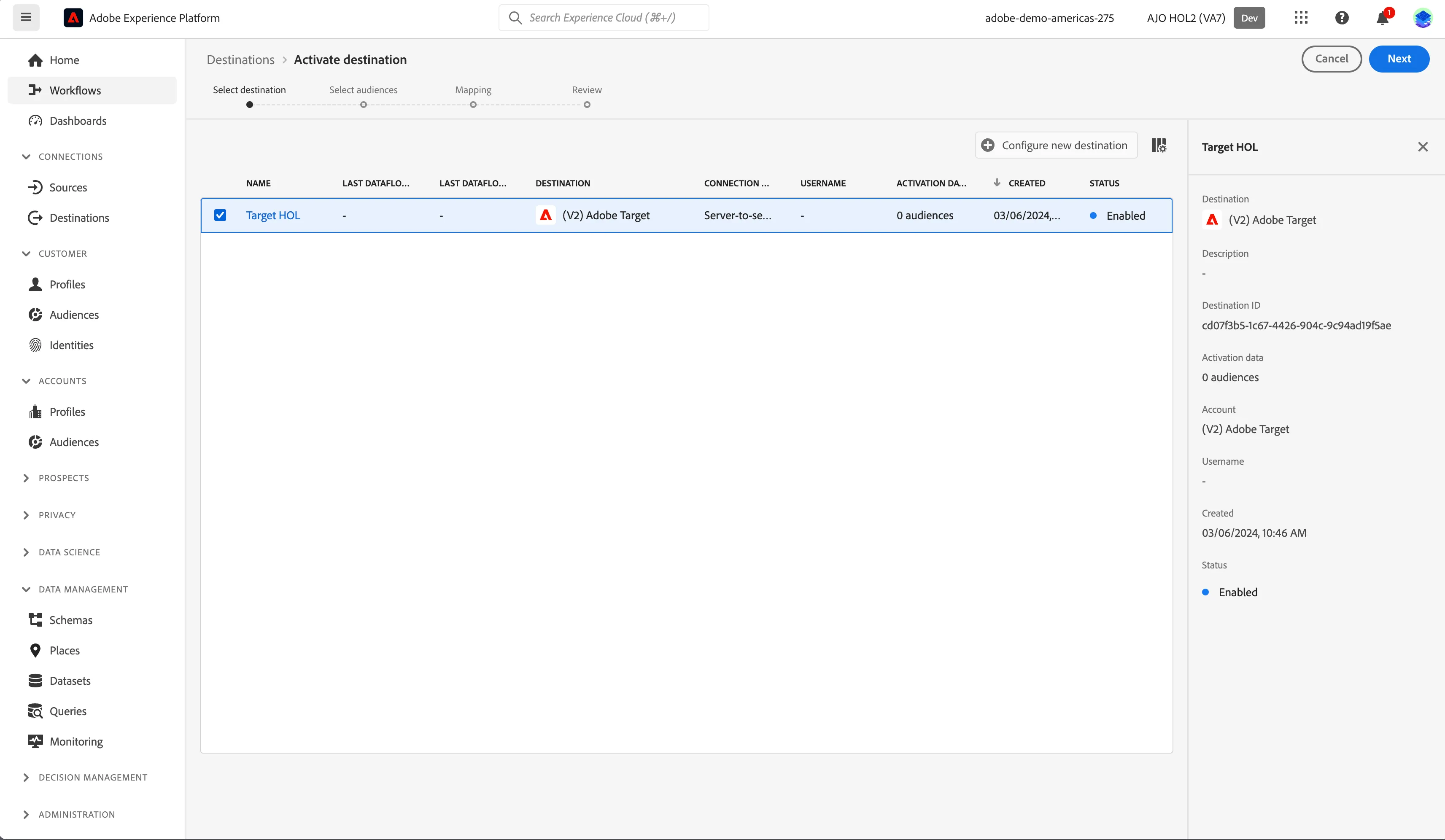1445x840 pixels.
Task: Collapse the Customer section
Action: pos(54,253)
